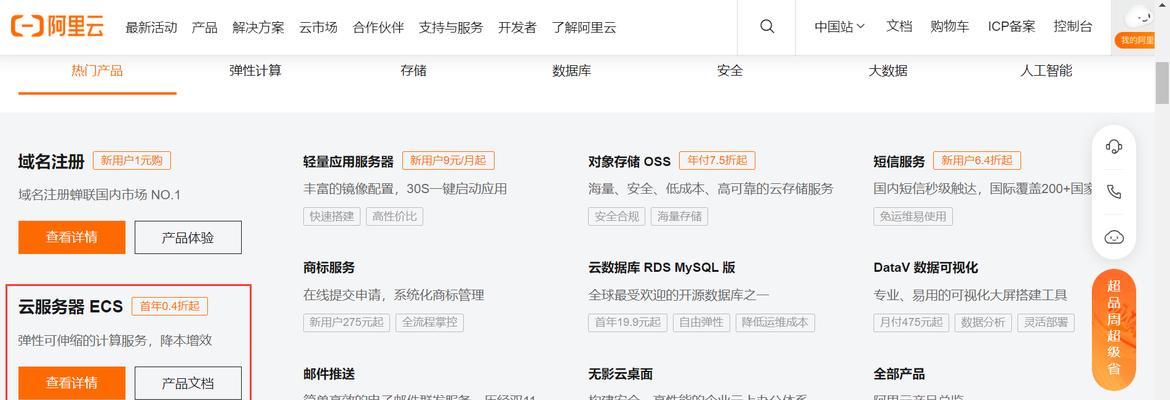Screen dimensions: 1170x400
Task: Click the 月付475元起 tag
Action: tap(910, 322)
